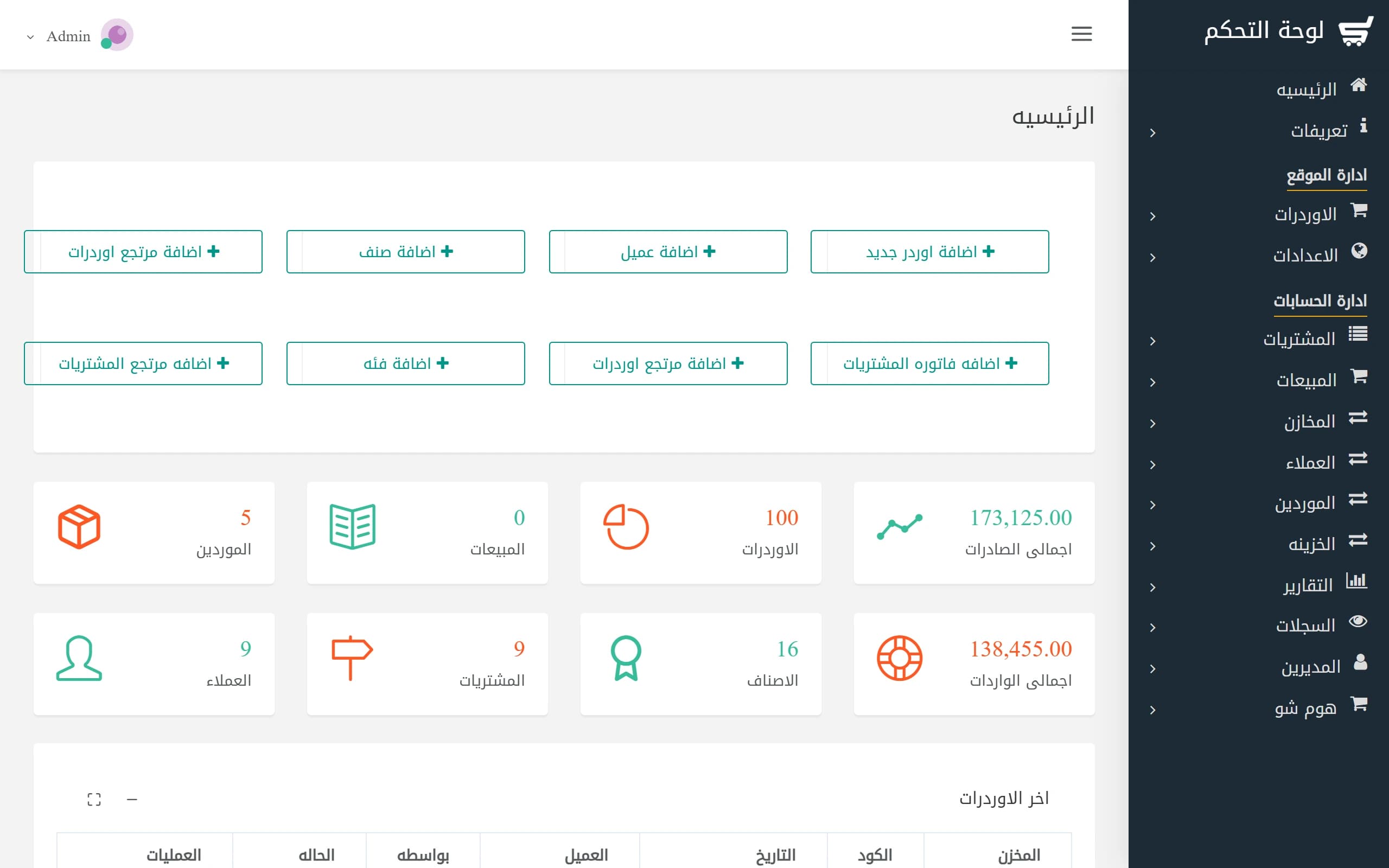The width and height of the screenshot is (1389, 868).
Task: Click the اضافة فئه button
Action: point(406,363)
